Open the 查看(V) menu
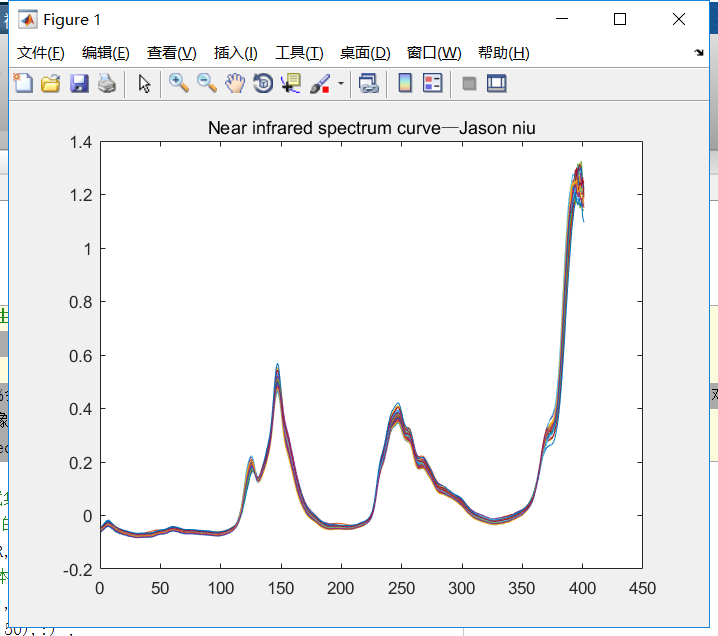 (172, 53)
